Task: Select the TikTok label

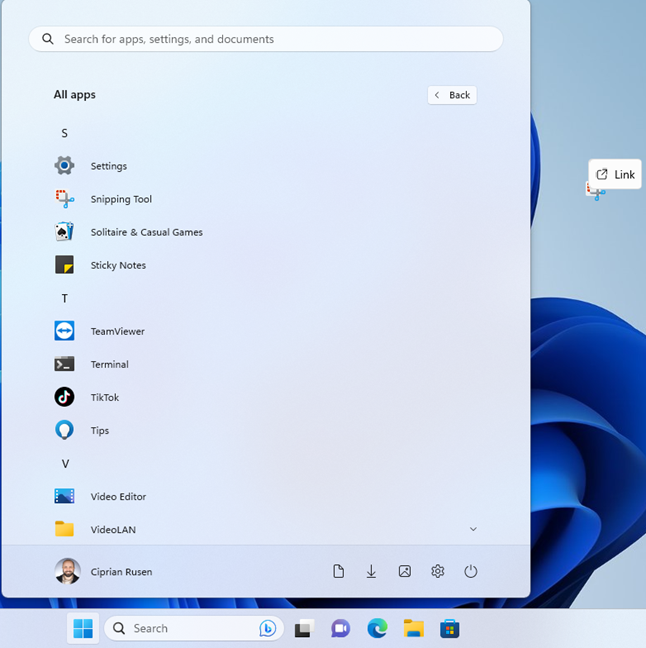Action: tap(105, 398)
